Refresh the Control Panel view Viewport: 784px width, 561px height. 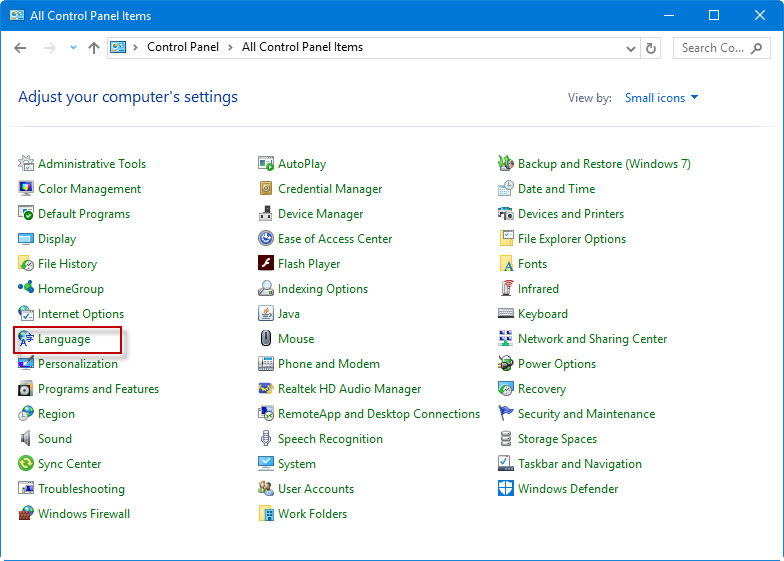[x=650, y=48]
